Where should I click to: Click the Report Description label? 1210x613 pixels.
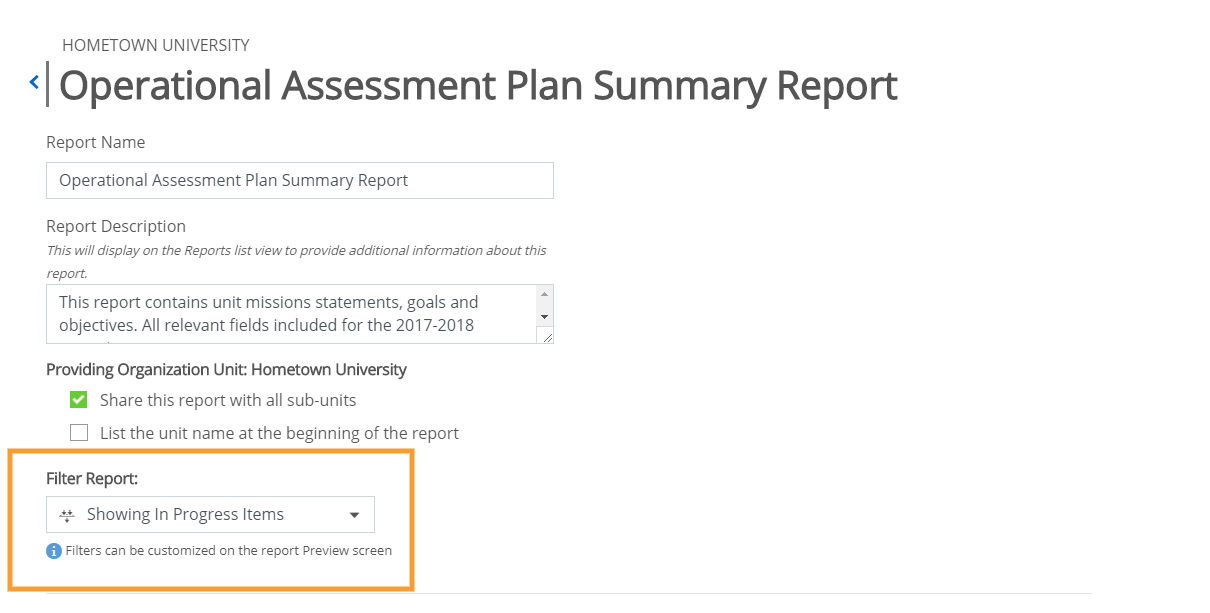coord(116,227)
